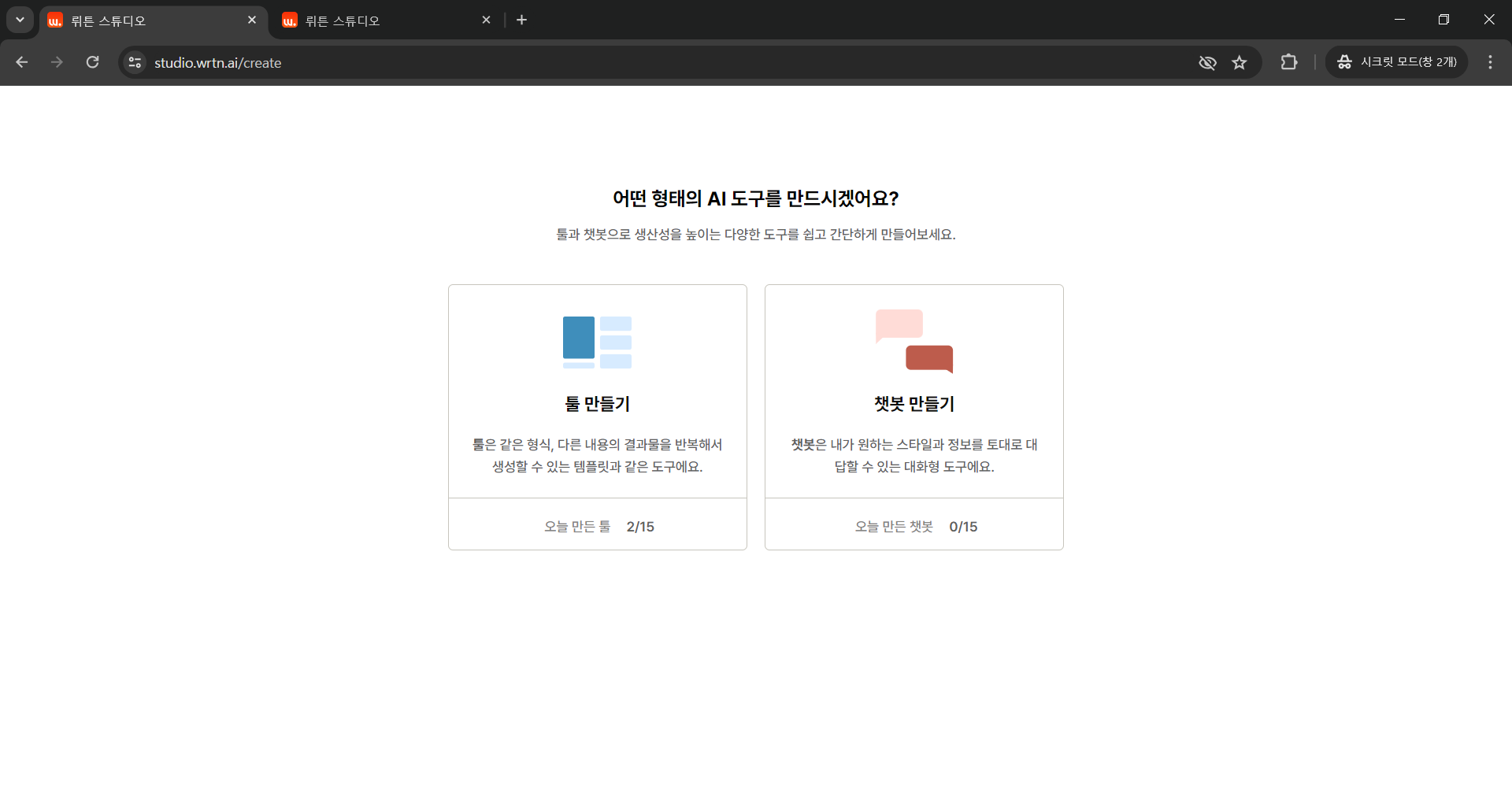The width and height of the screenshot is (1512, 811).
Task: View site information icon in address bar
Action: click(135, 62)
